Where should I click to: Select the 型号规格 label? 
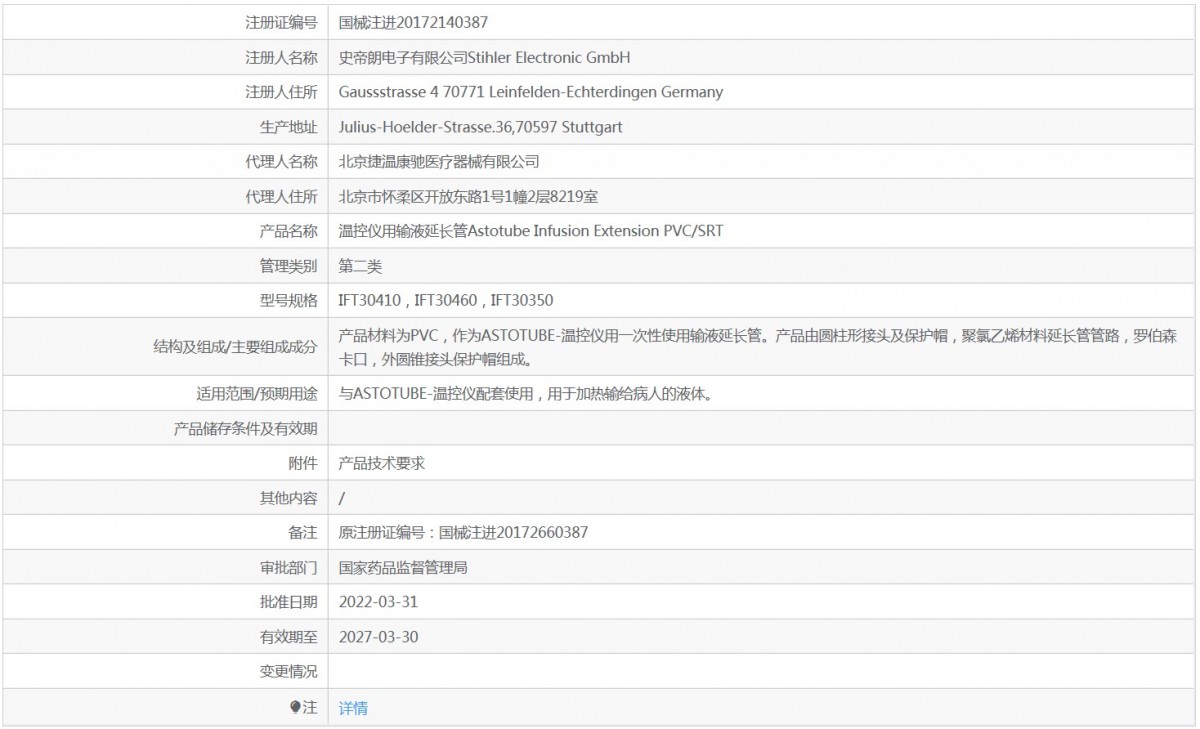pyautogui.click(x=288, y=300)
